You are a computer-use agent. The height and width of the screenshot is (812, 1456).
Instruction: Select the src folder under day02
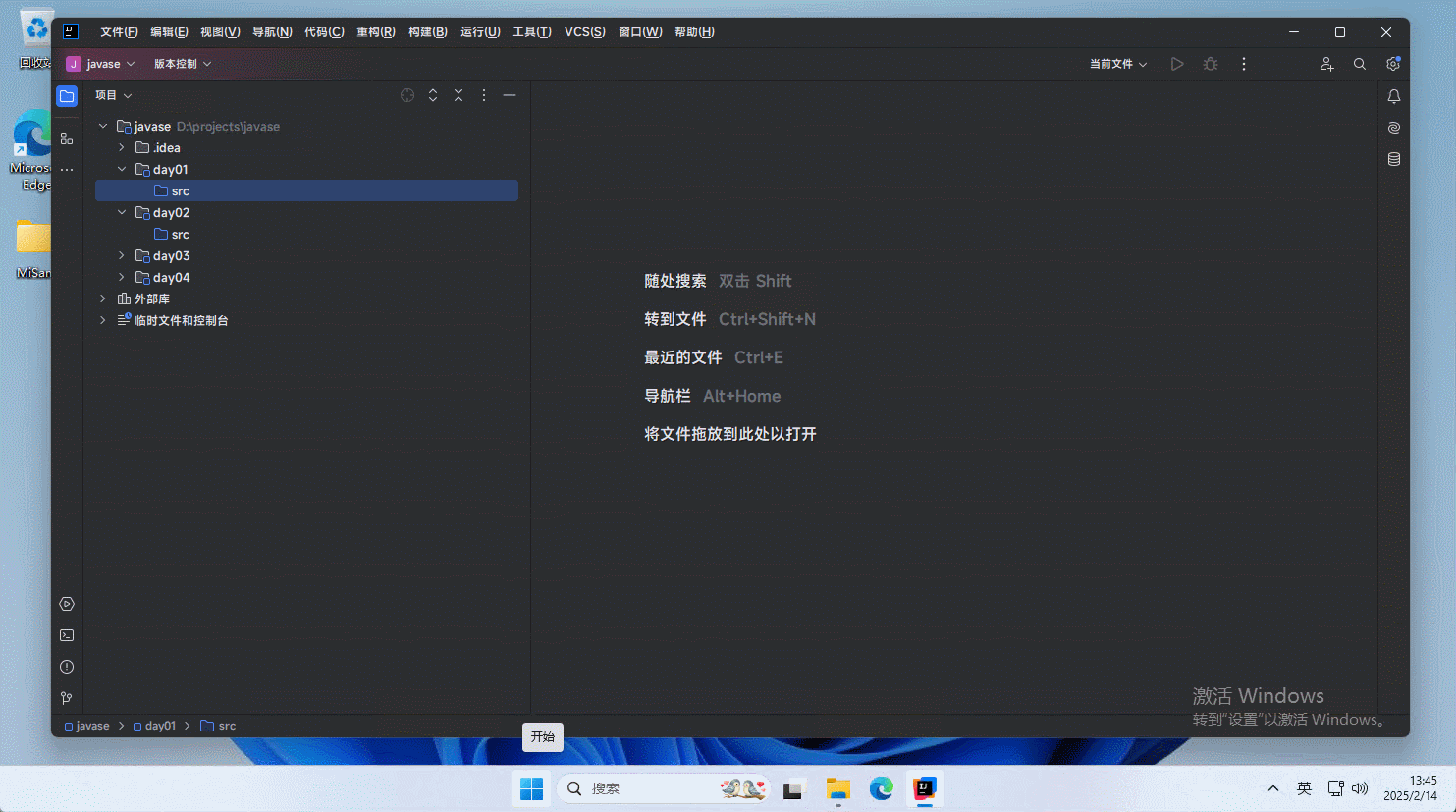pos(180,235)
